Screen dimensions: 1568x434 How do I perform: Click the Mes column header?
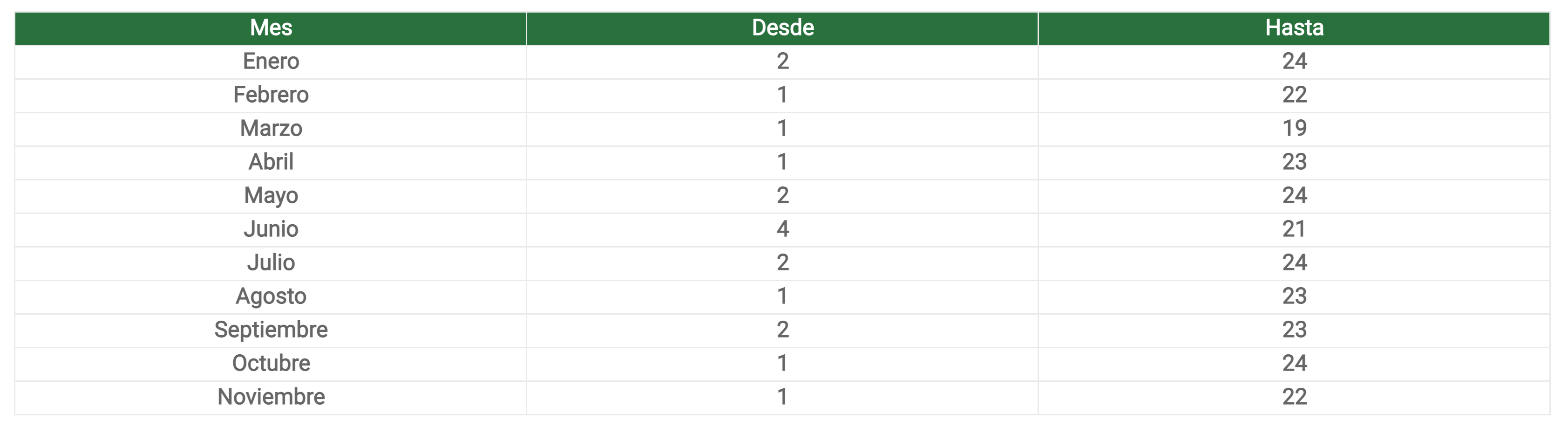pos(271,28)
